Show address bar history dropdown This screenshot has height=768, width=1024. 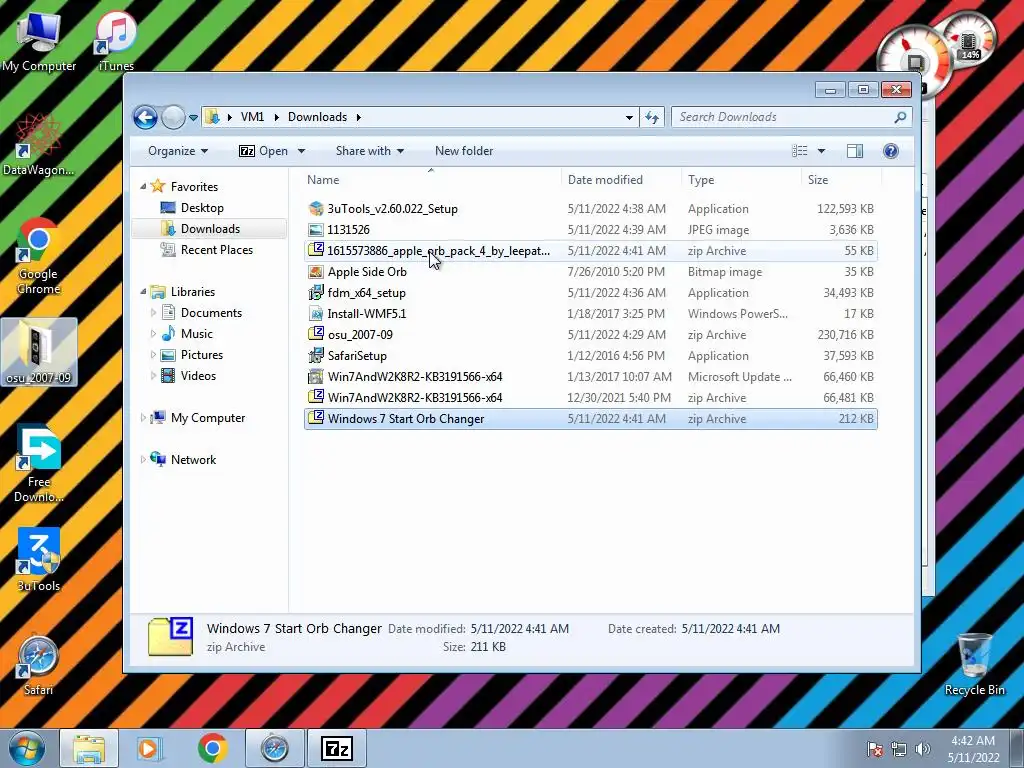point(629,118)
